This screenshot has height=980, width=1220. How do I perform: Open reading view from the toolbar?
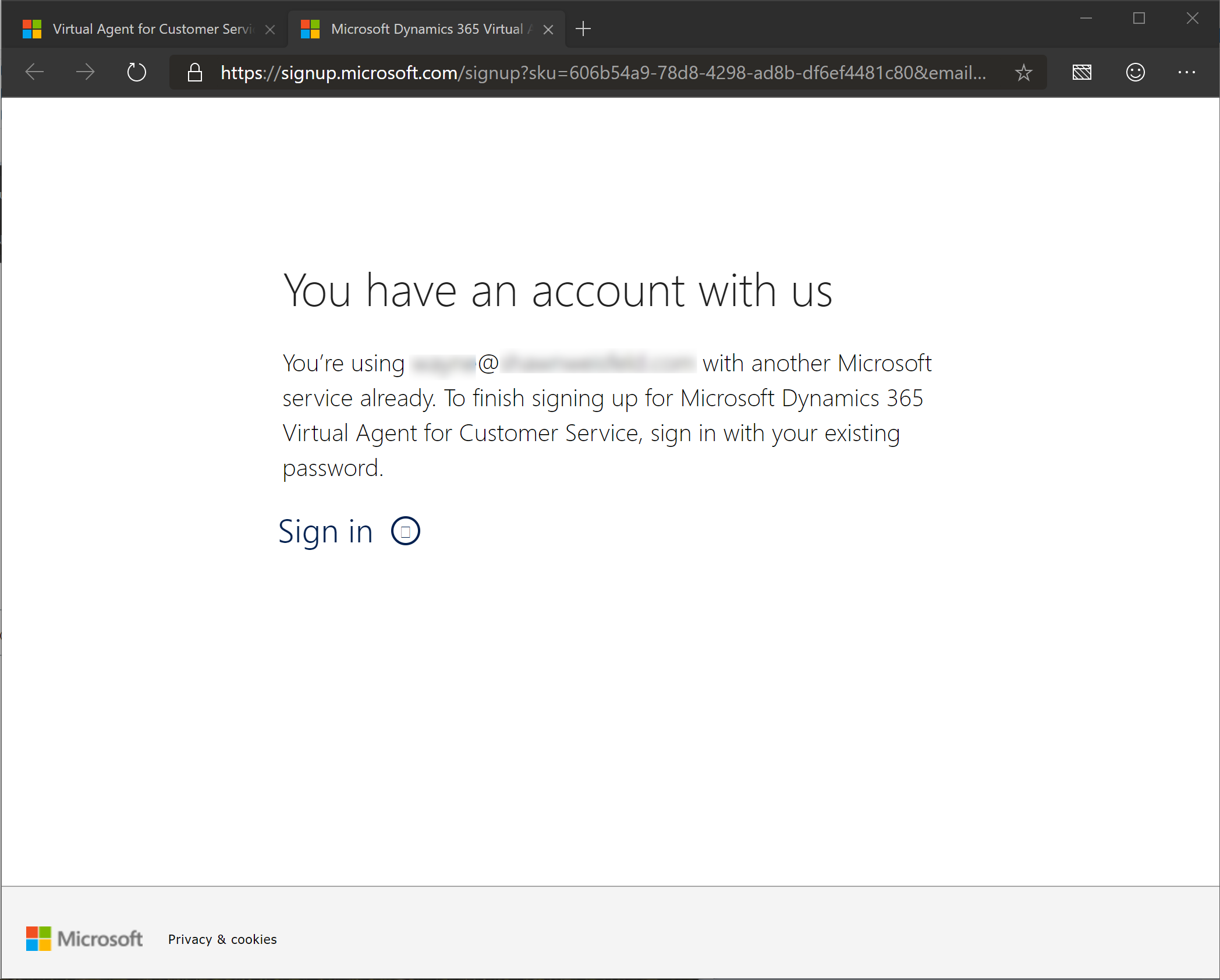1081,72
